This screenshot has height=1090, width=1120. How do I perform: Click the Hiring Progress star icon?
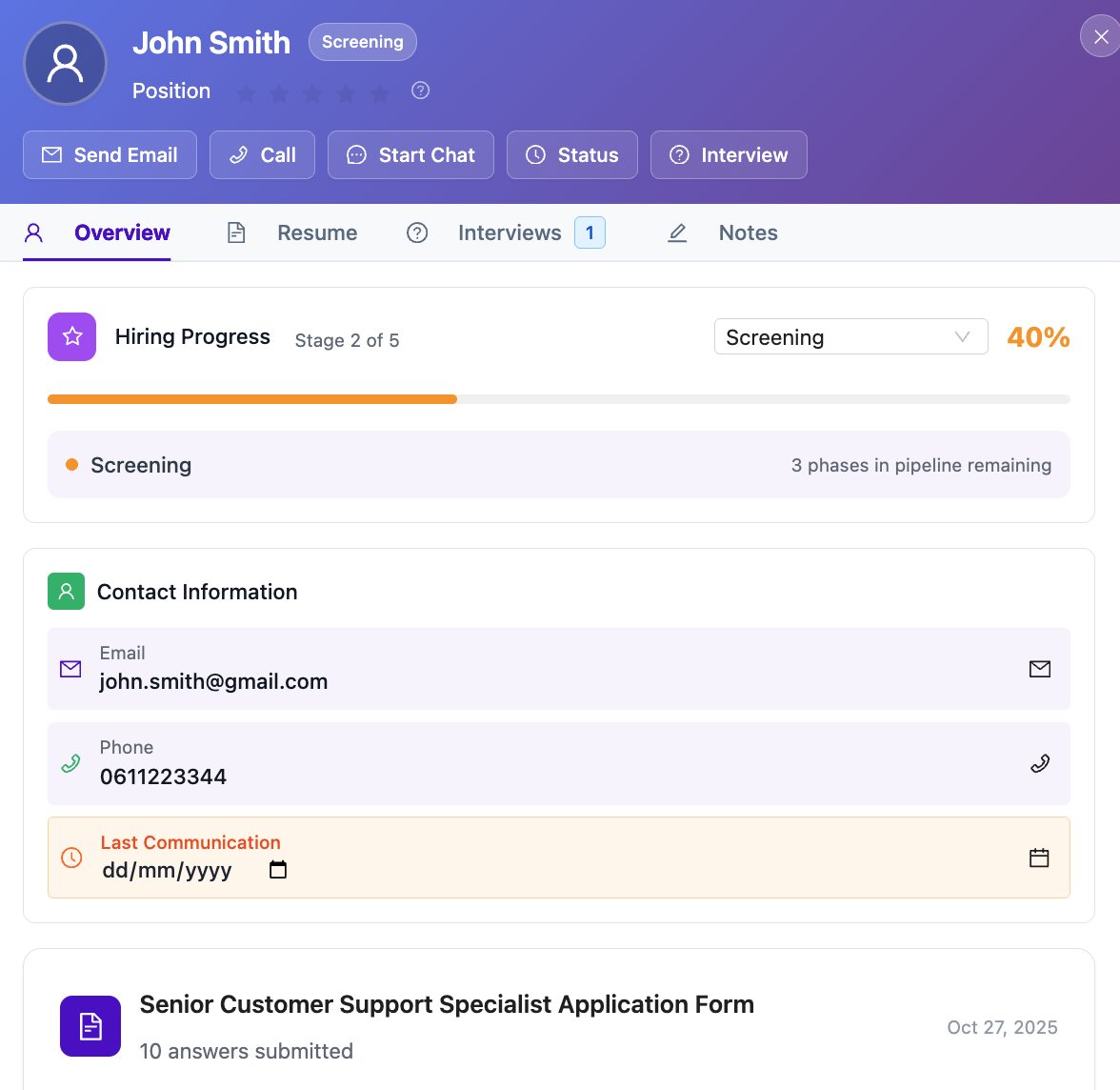click(71, 336)
